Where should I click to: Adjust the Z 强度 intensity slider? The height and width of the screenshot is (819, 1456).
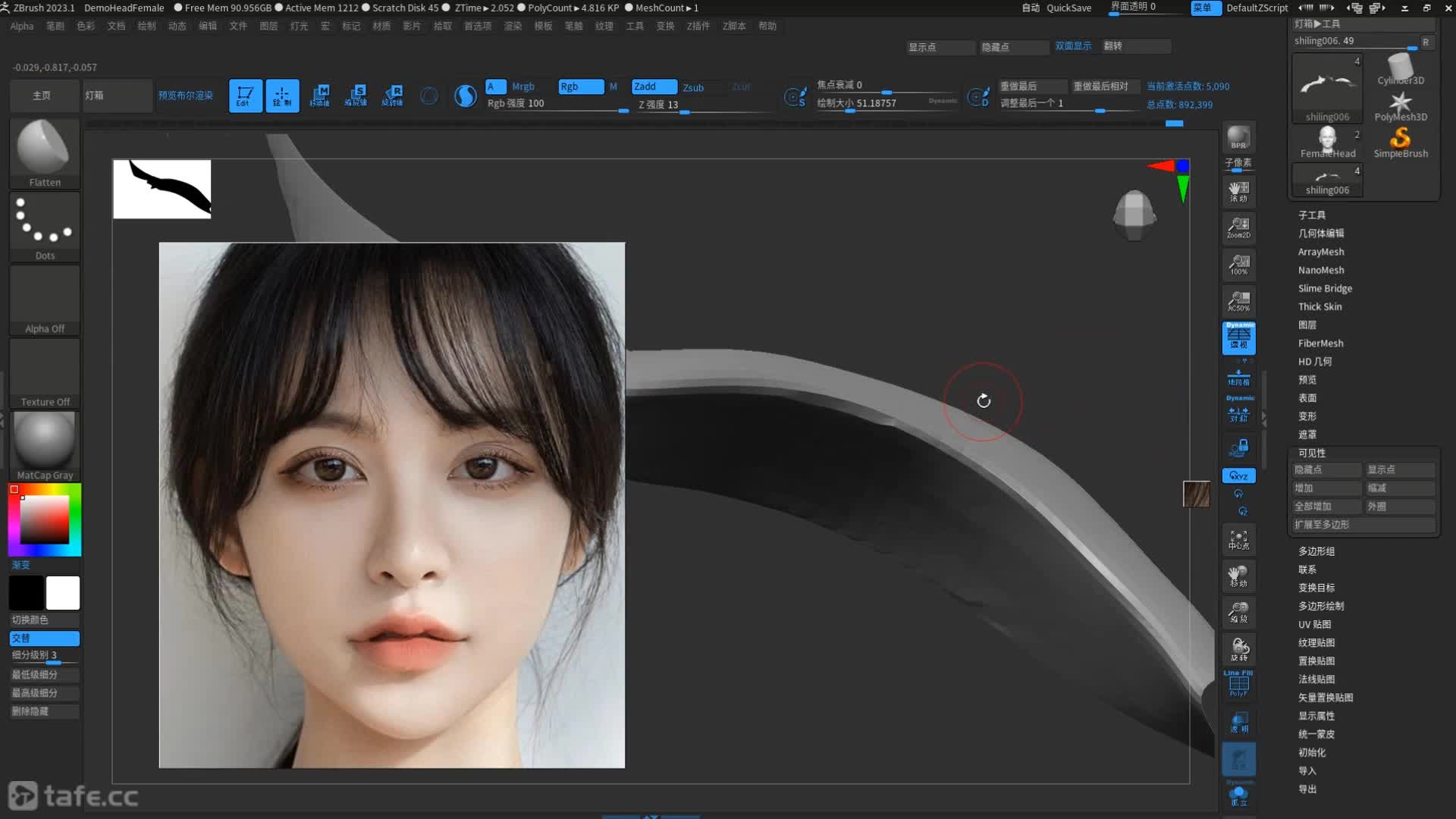[x=705, y=105]
